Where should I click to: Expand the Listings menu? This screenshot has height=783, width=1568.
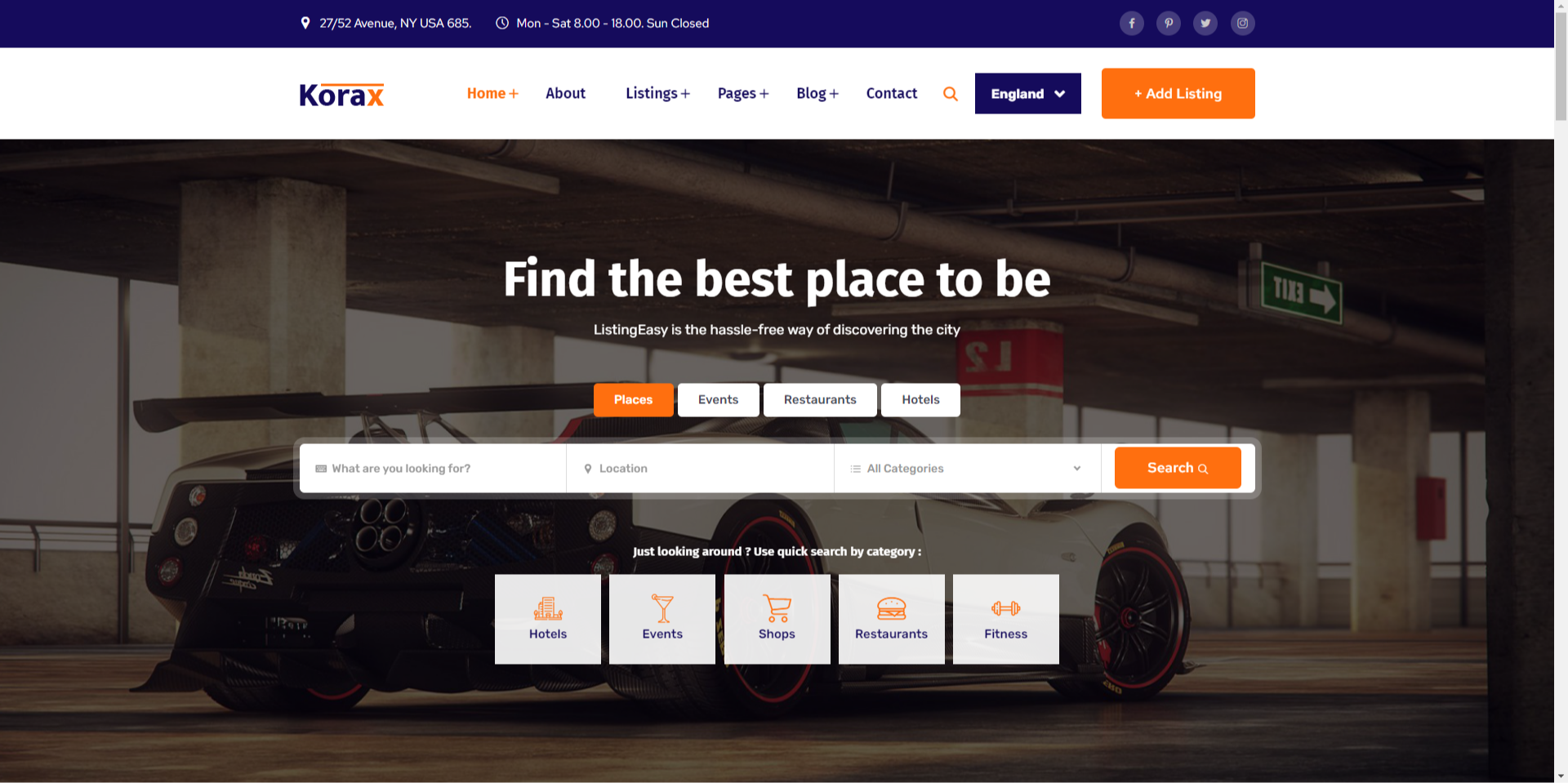tap(657, 93)
